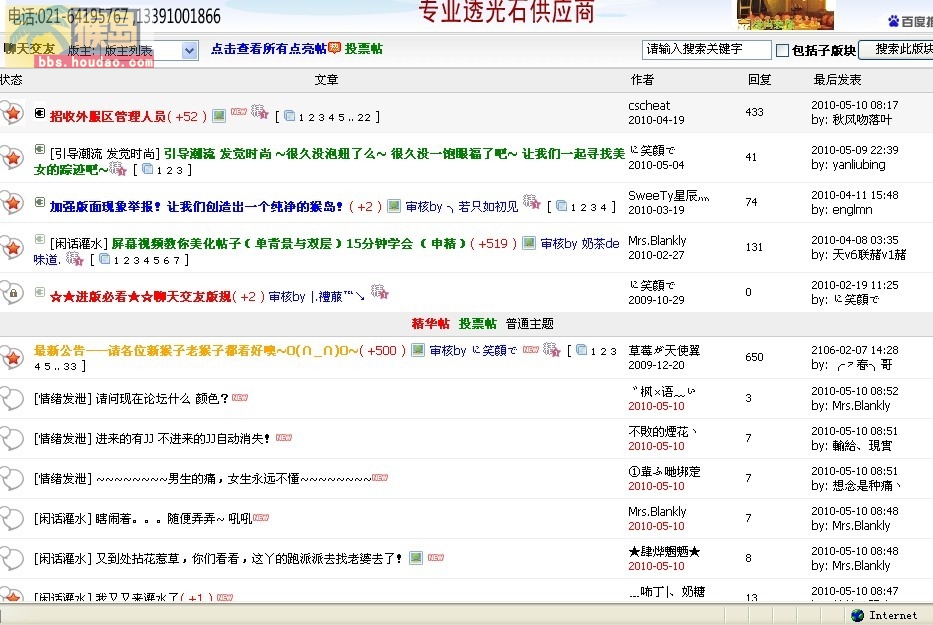Select the 普通主题 filter
933x625 pixels.
[530, 323]
